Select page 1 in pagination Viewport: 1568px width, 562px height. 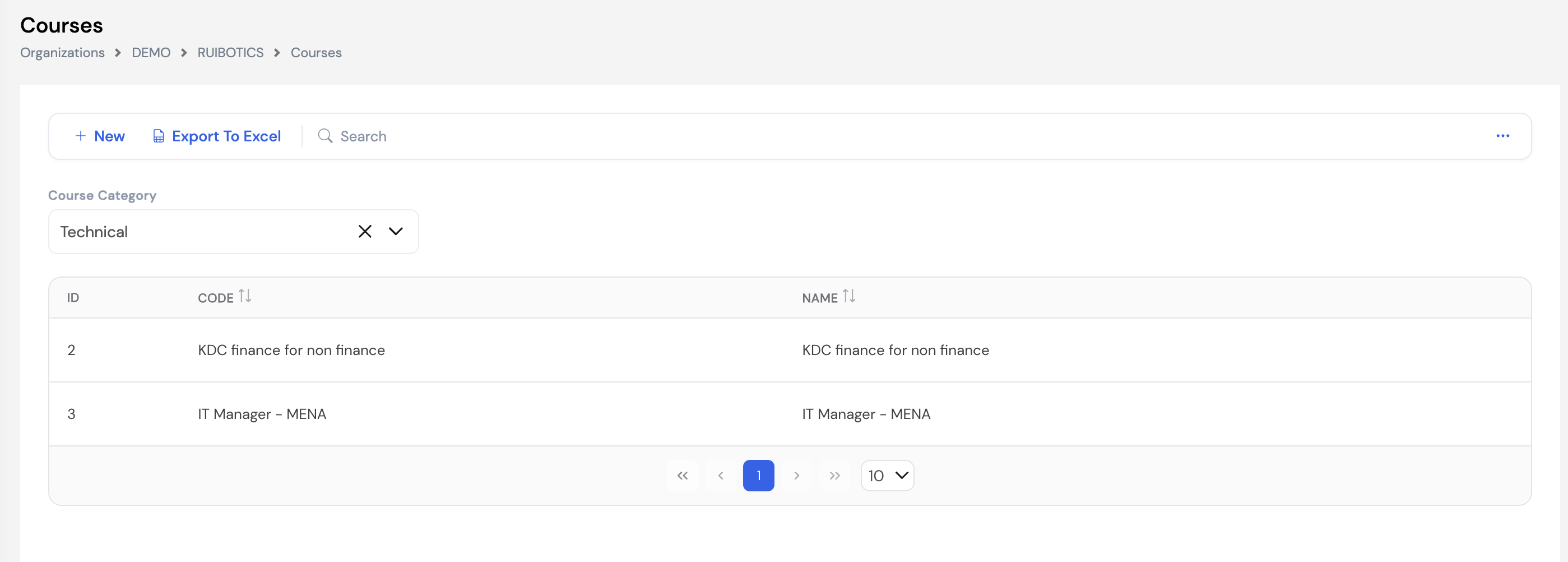pyautogui.click(x=758, y=476)
